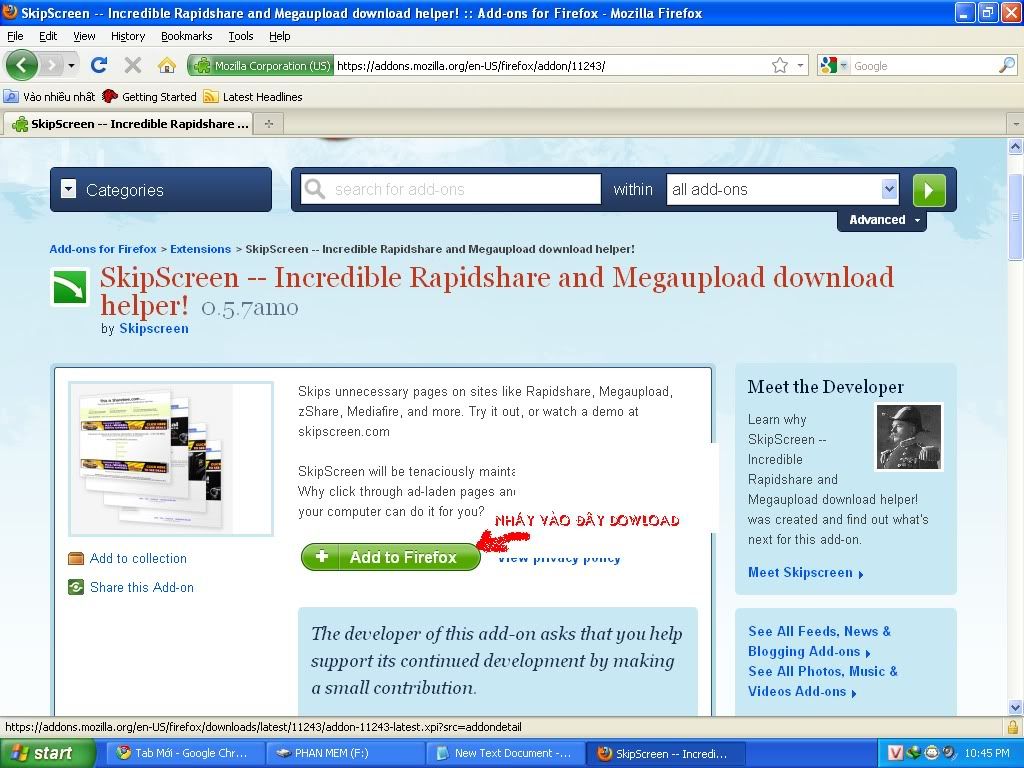
Task: Go to the Home page icon
Action: tap(167, 65)
